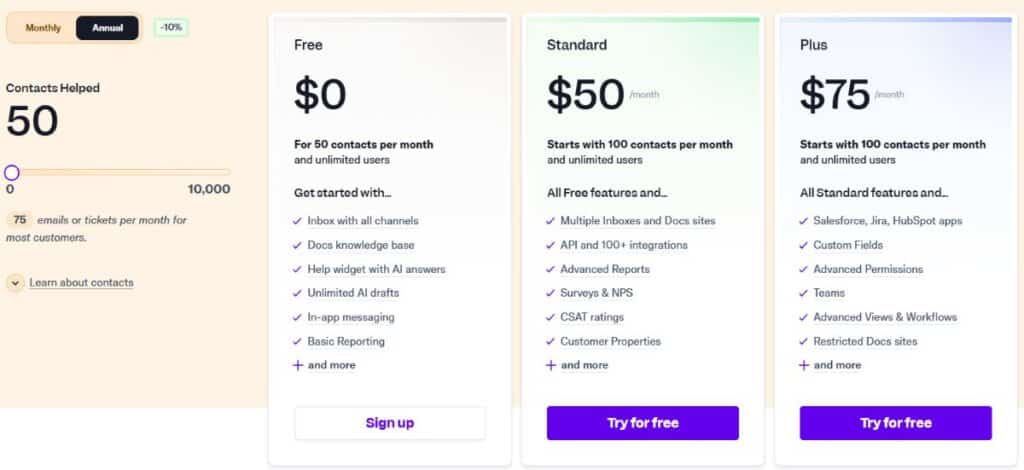Click Try for free under Standard plan

[643, 423]
